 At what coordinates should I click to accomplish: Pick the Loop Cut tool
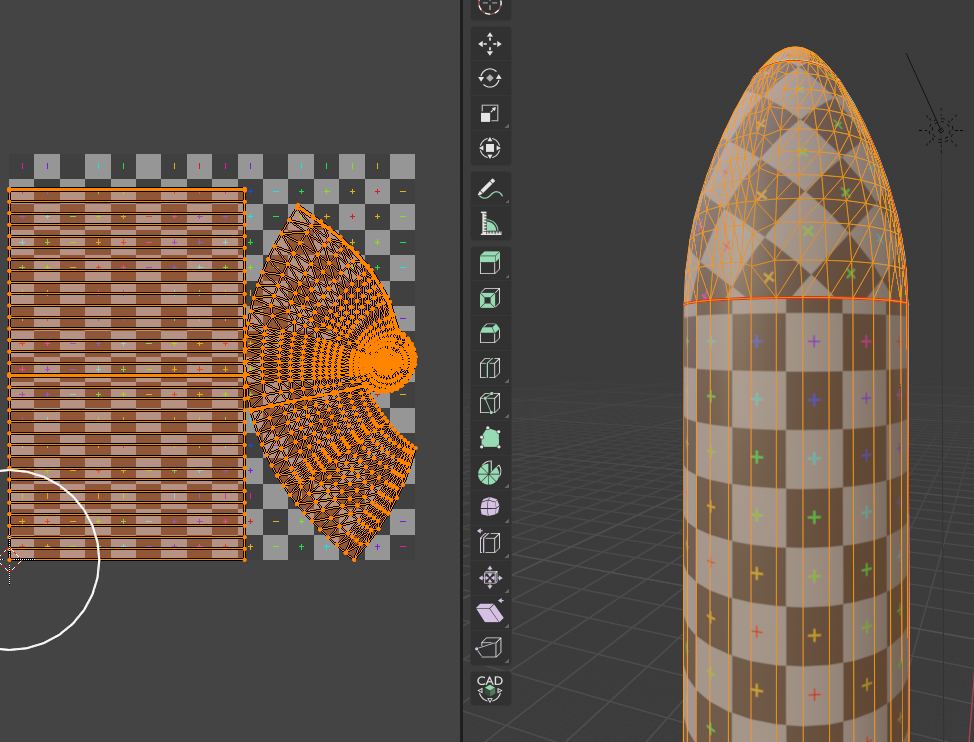(490, 368)
